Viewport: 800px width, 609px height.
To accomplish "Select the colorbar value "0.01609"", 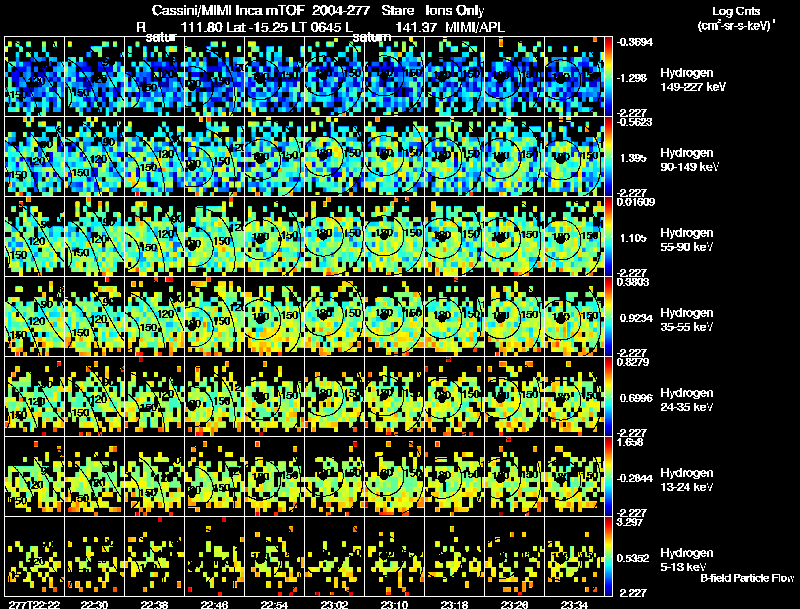I will (636, 202).
